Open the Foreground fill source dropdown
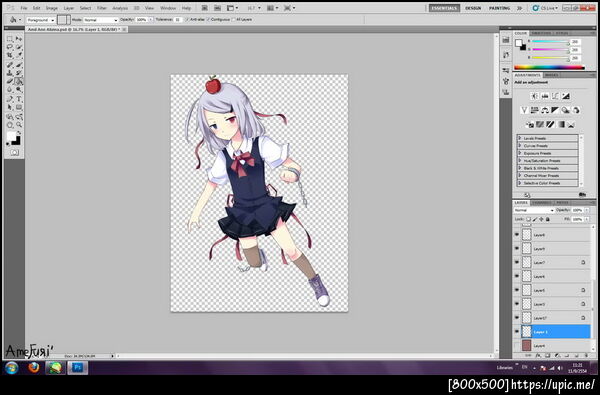This screenshot has width=600, height=395. (41, 20)
